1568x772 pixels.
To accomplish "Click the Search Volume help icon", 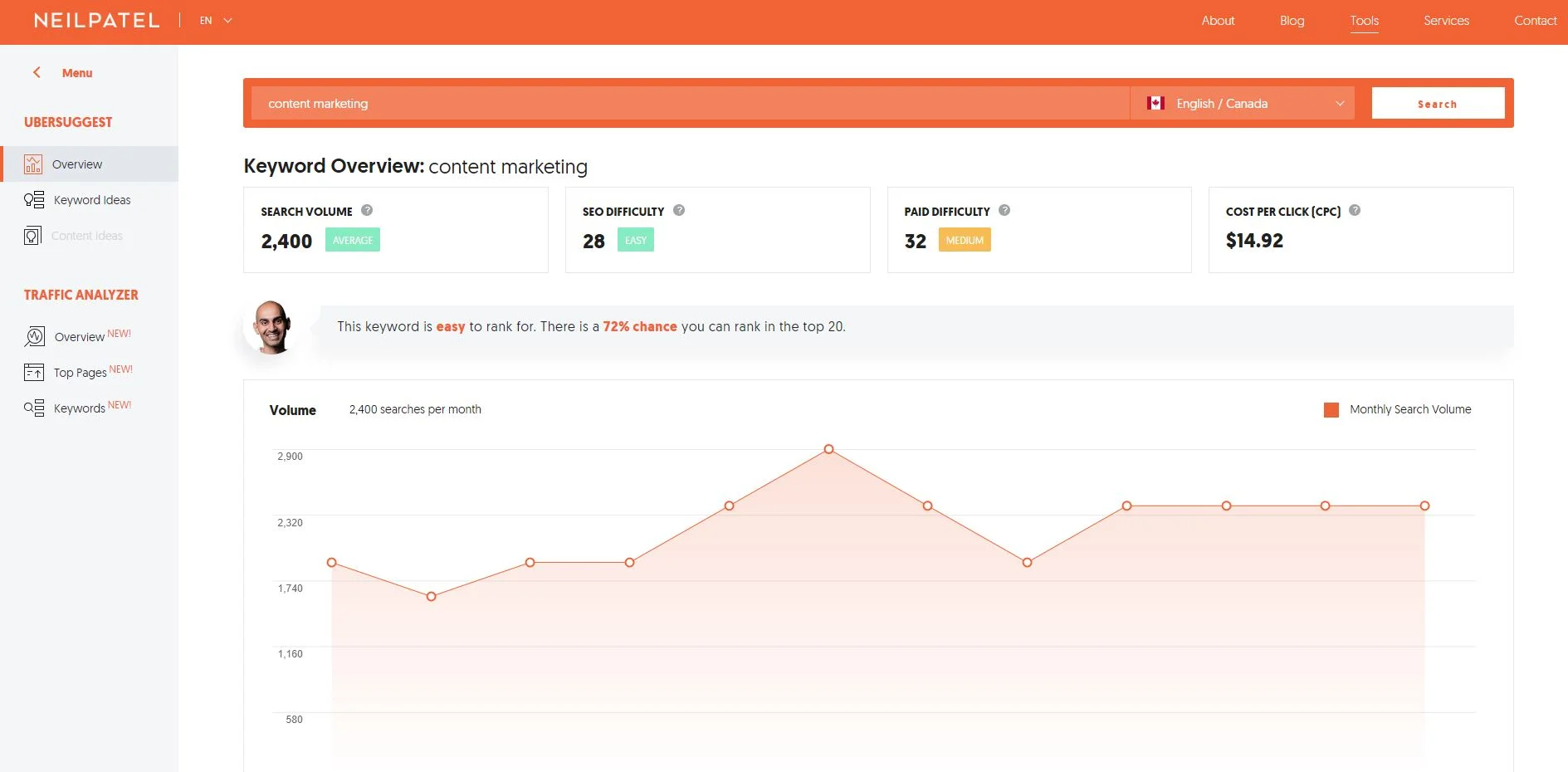I will pos(367,210).
